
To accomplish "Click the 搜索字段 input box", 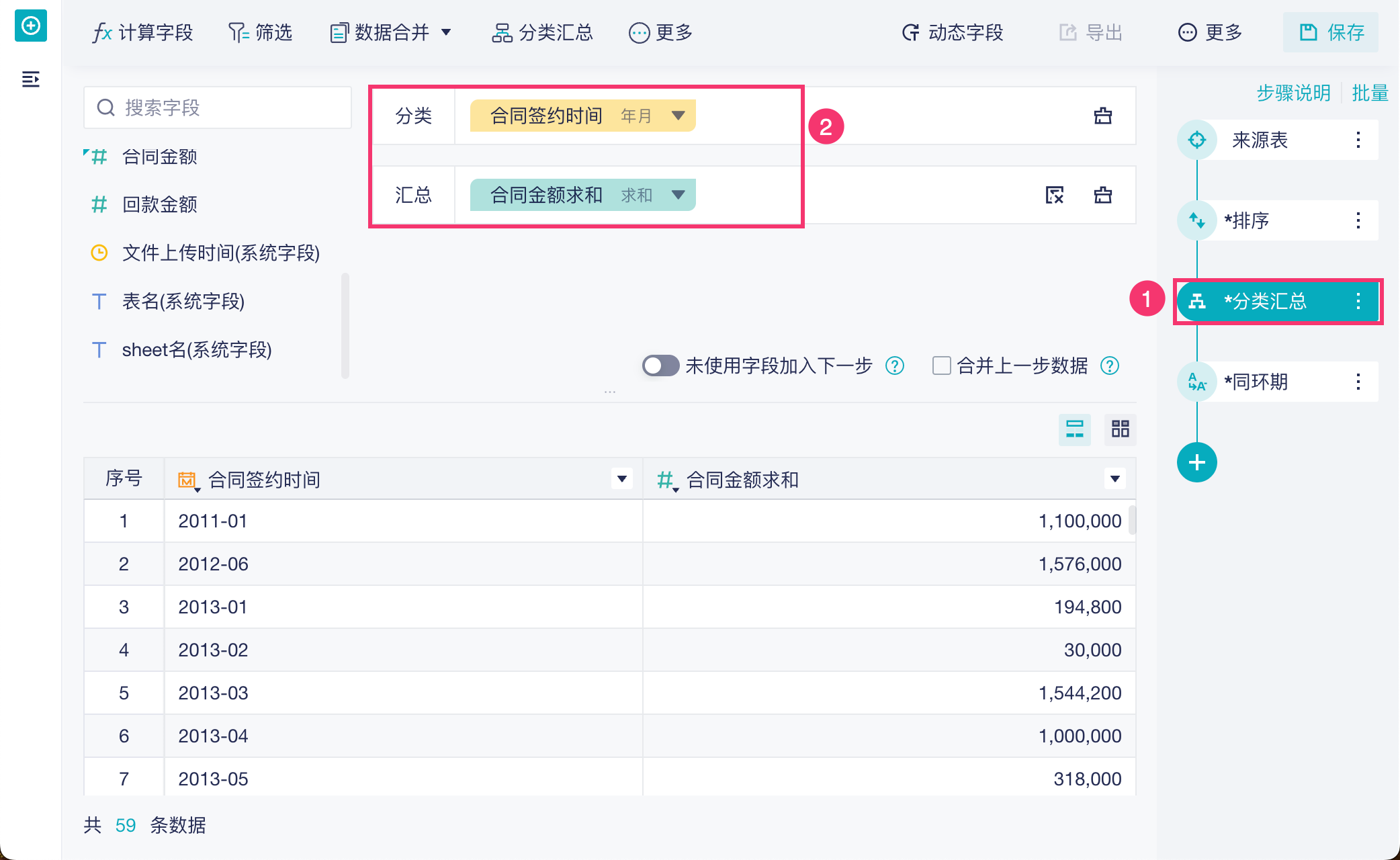I will [217, 107].
